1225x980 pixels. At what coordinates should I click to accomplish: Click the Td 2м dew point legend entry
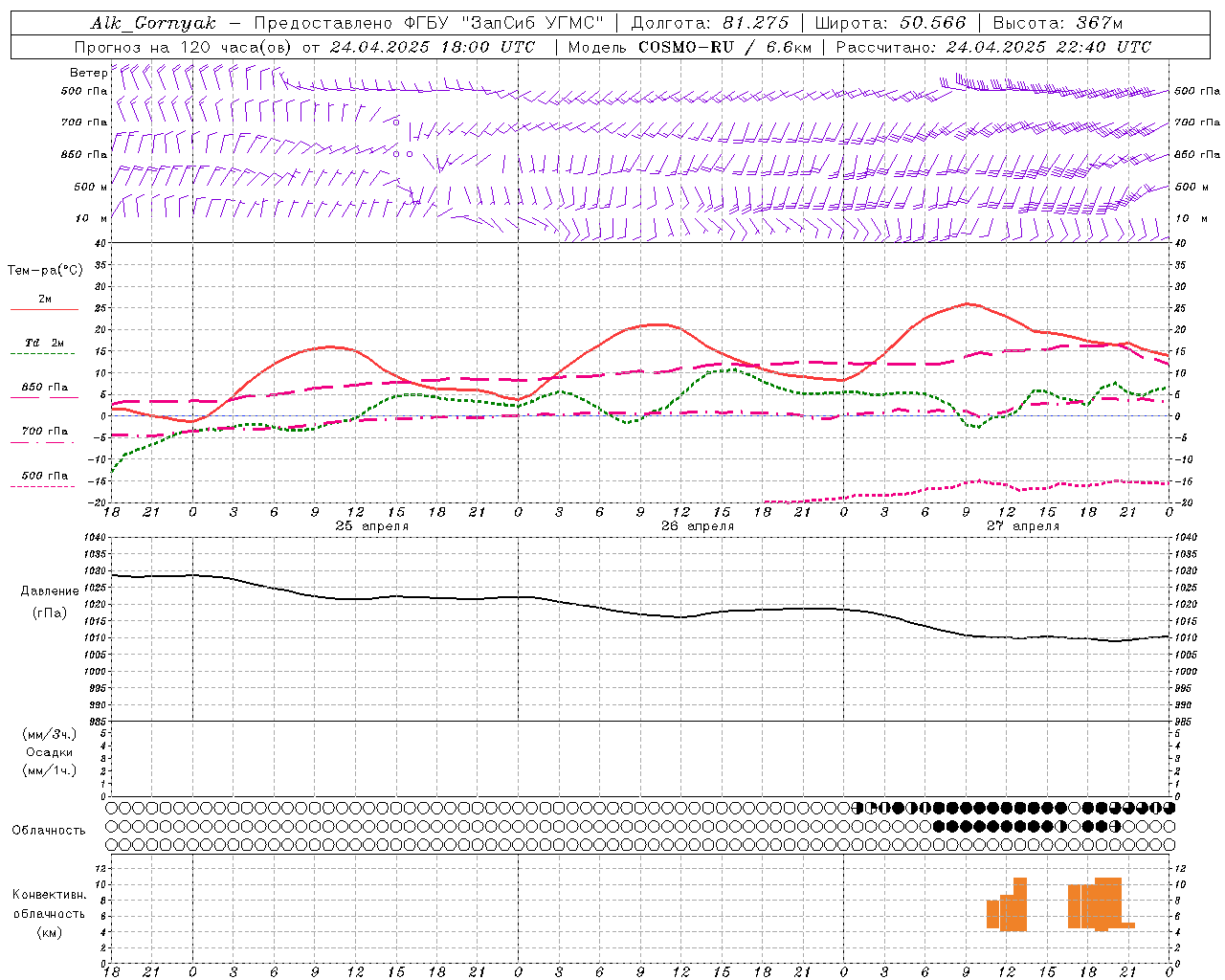pyautogui.click(x=44, y=343)
